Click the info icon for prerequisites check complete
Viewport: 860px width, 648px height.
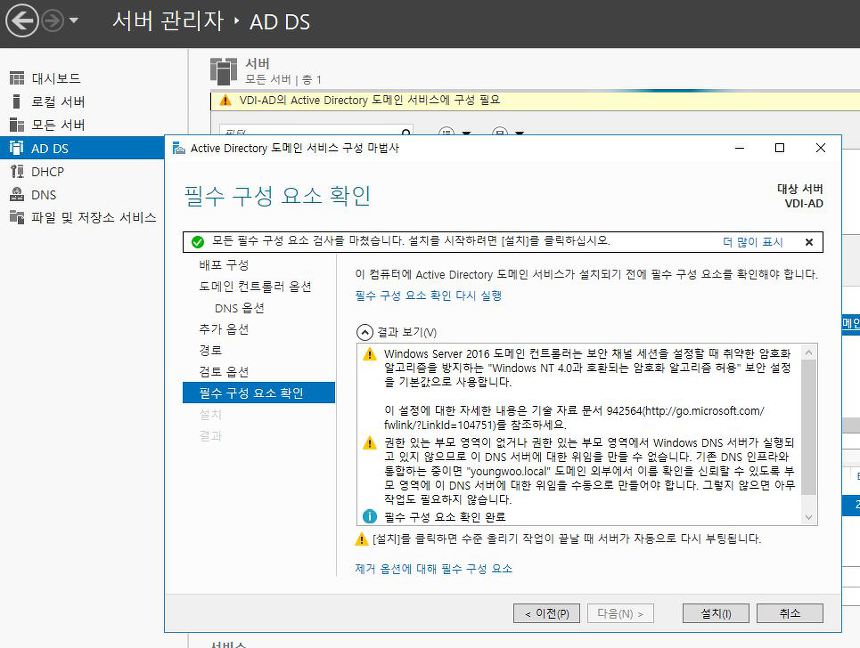coord(370,516)
